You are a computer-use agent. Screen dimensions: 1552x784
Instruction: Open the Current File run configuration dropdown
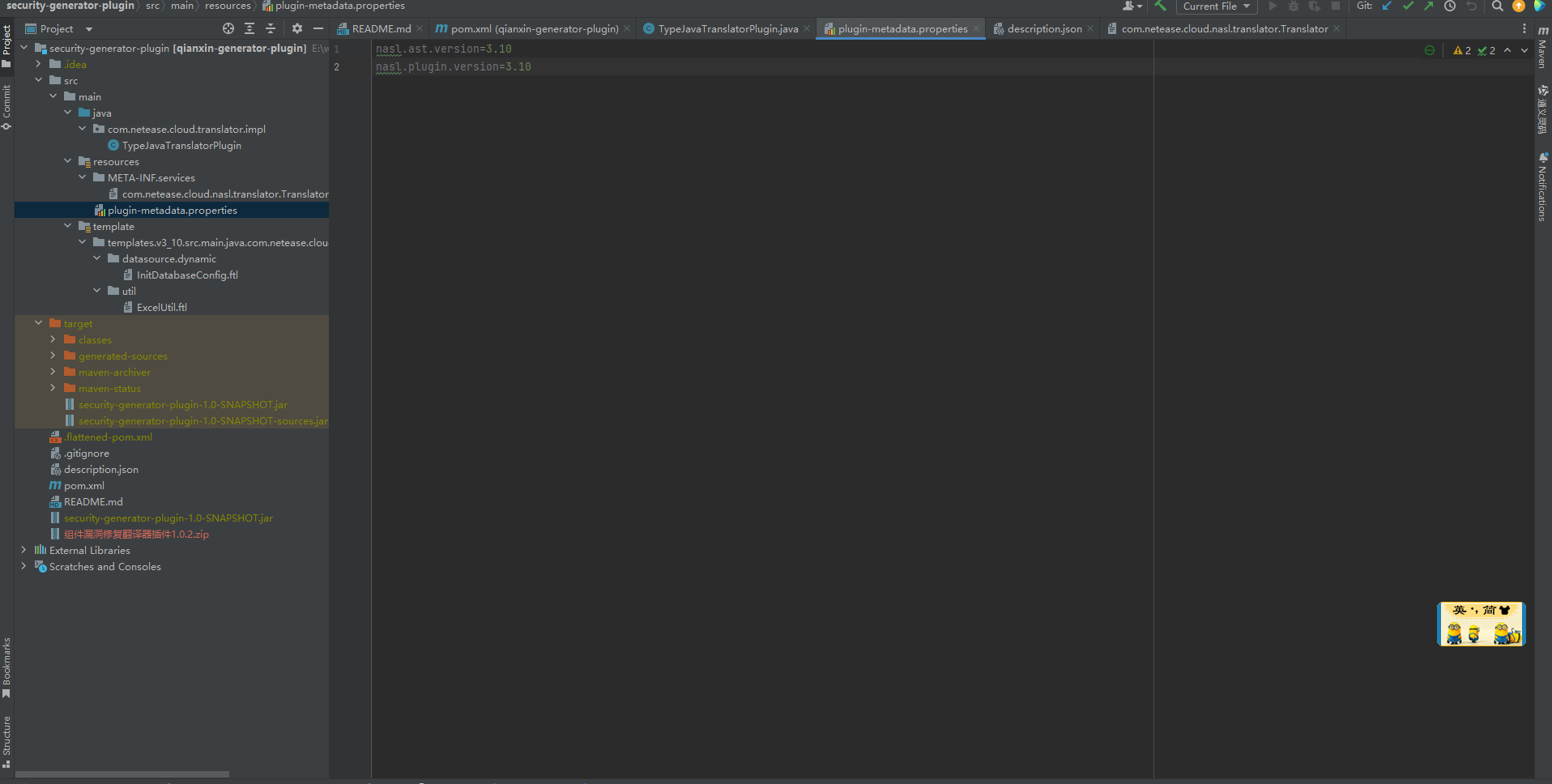pos(1216,6)
